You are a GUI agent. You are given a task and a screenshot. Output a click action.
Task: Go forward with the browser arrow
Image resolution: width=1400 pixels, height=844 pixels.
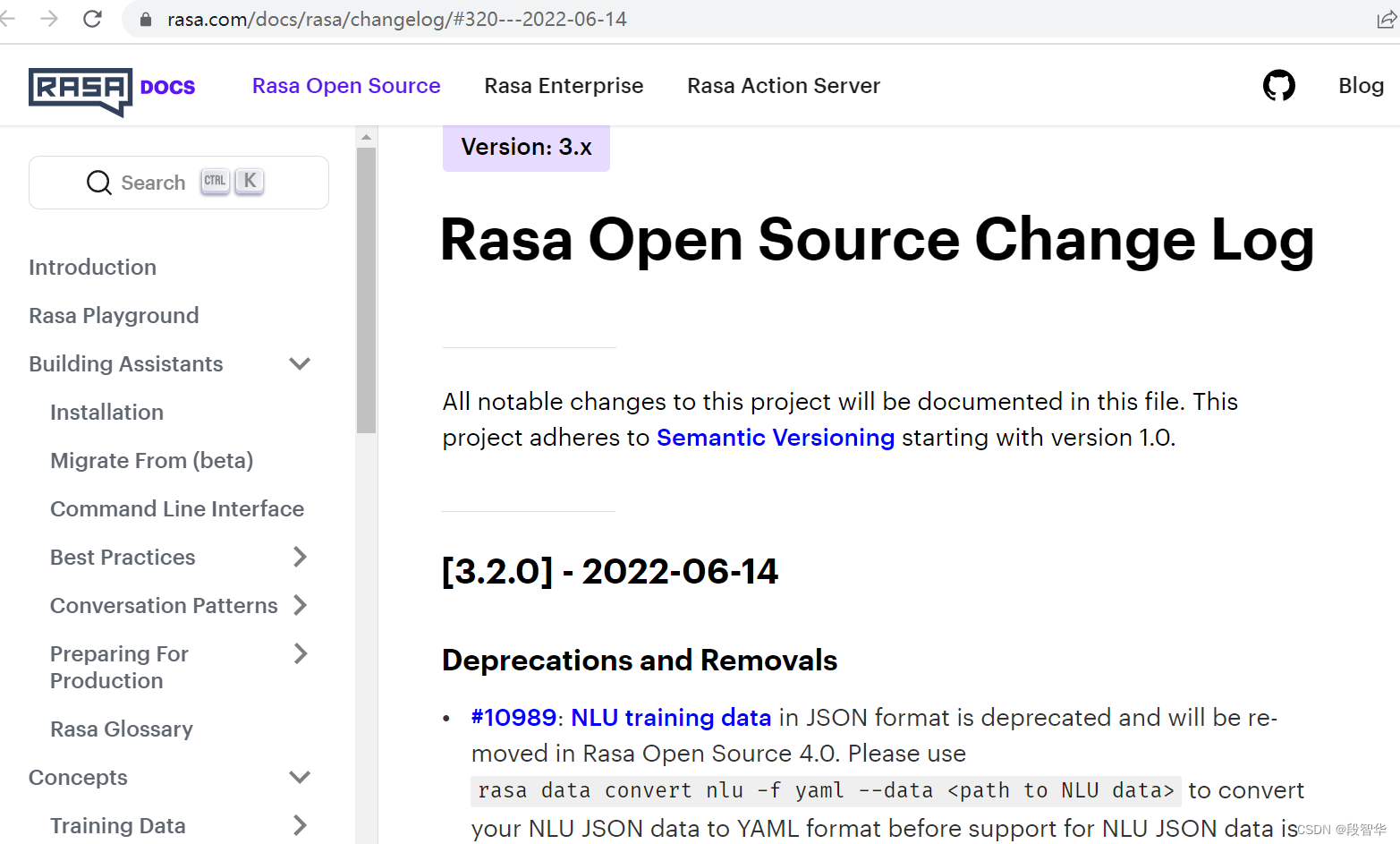[x=49, y=19]
